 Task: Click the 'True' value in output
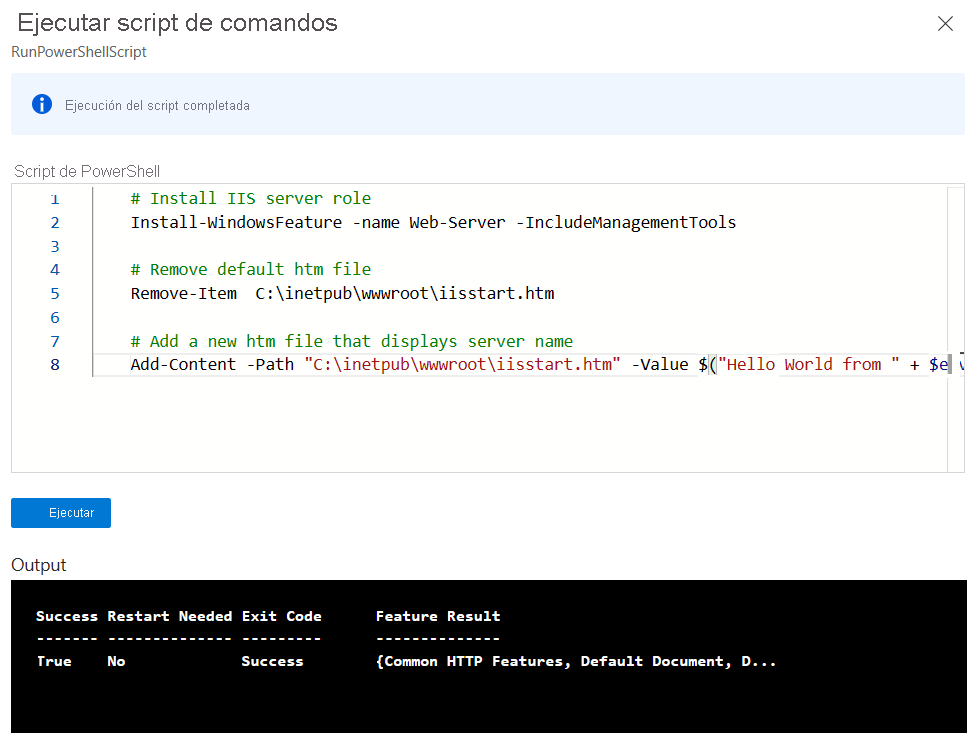coord(54,661)
